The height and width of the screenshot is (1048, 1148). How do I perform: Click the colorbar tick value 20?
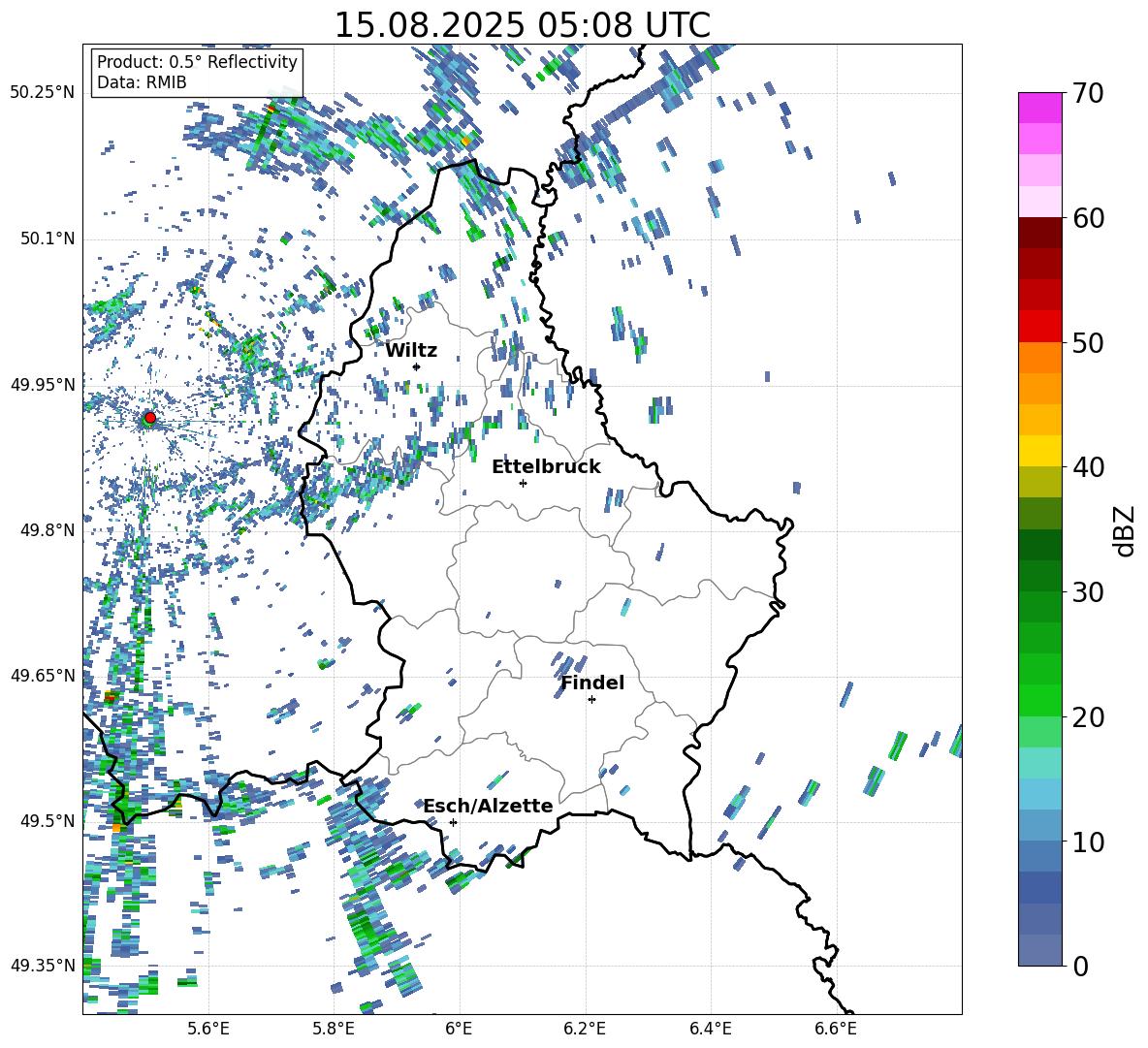tap(1087, 717)
